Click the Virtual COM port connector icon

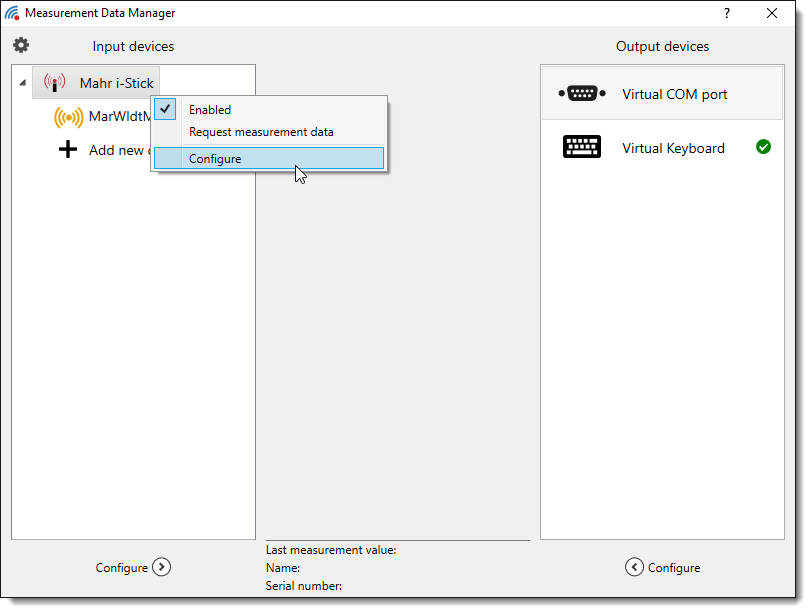tap(581, 94)
